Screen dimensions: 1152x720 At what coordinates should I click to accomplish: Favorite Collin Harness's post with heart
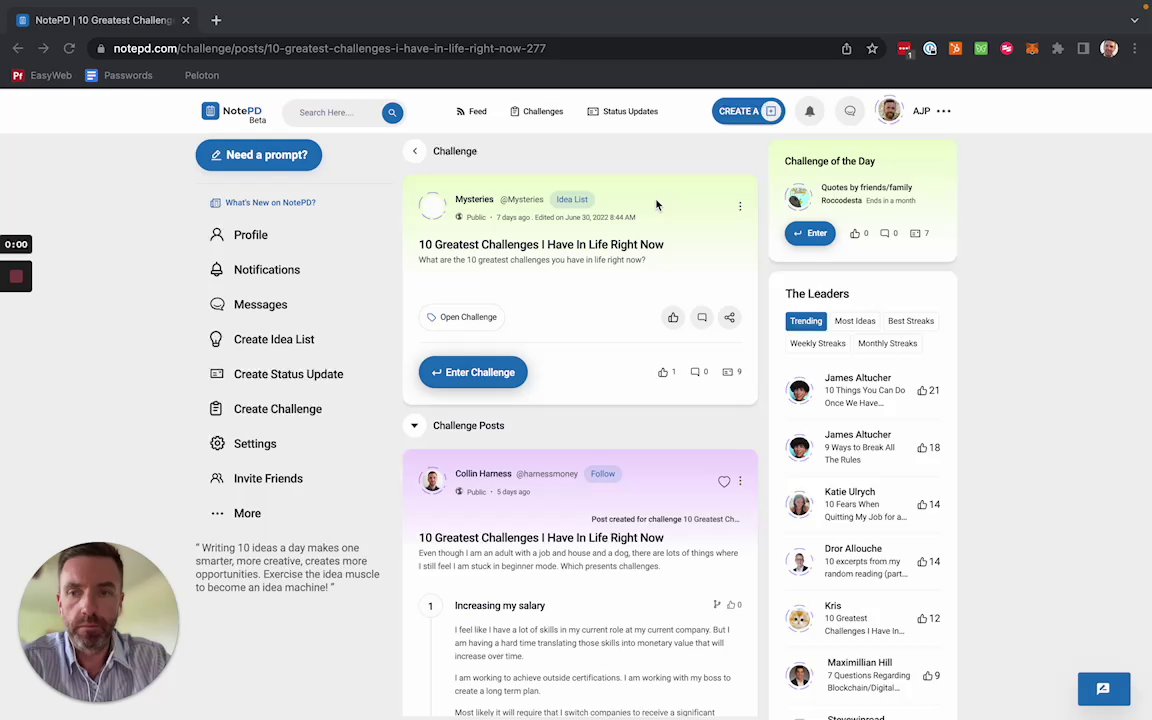(x=724, y=482)
